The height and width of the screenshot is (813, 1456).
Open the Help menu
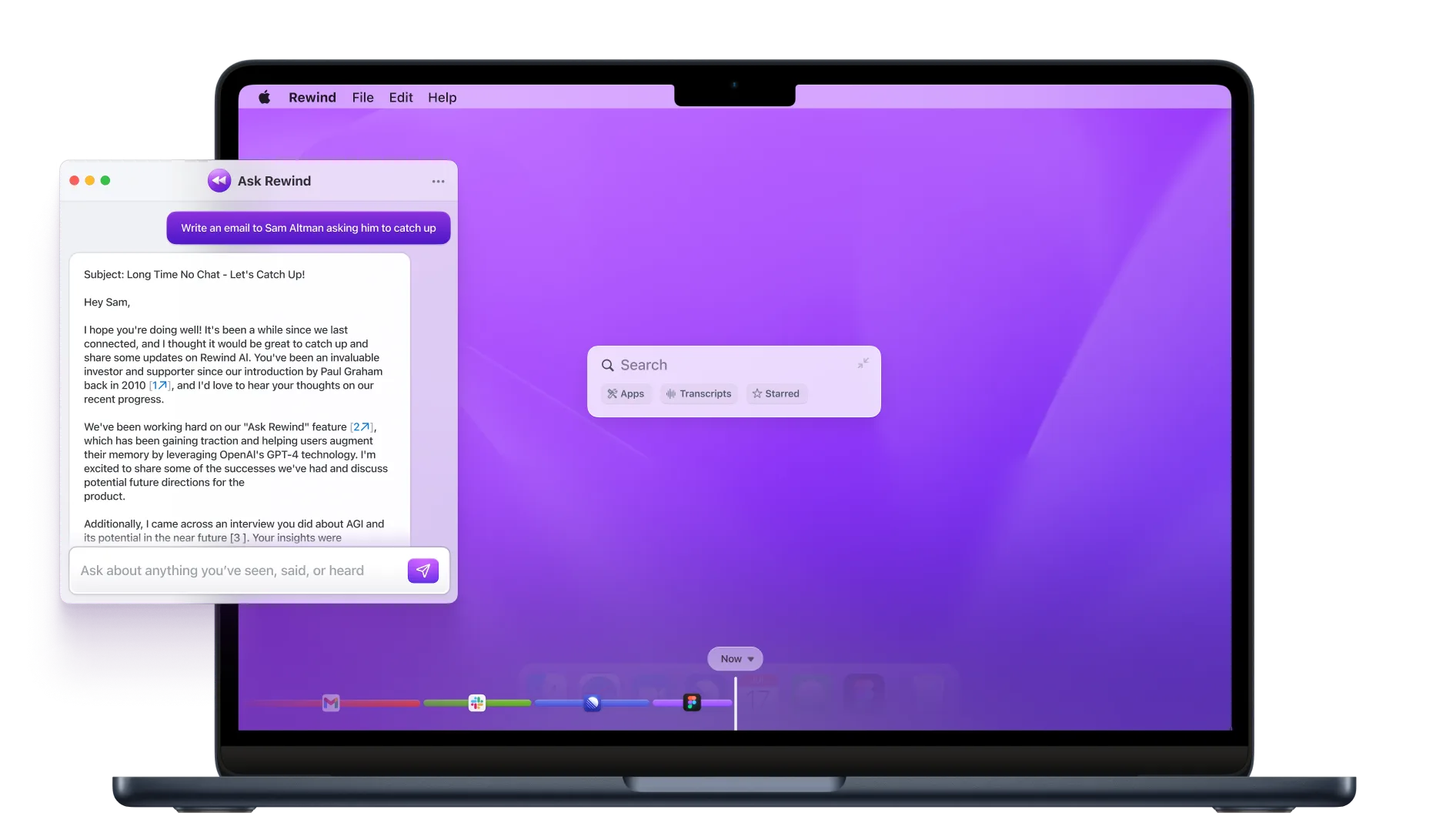pyautogui.click(x=442, y=97)
